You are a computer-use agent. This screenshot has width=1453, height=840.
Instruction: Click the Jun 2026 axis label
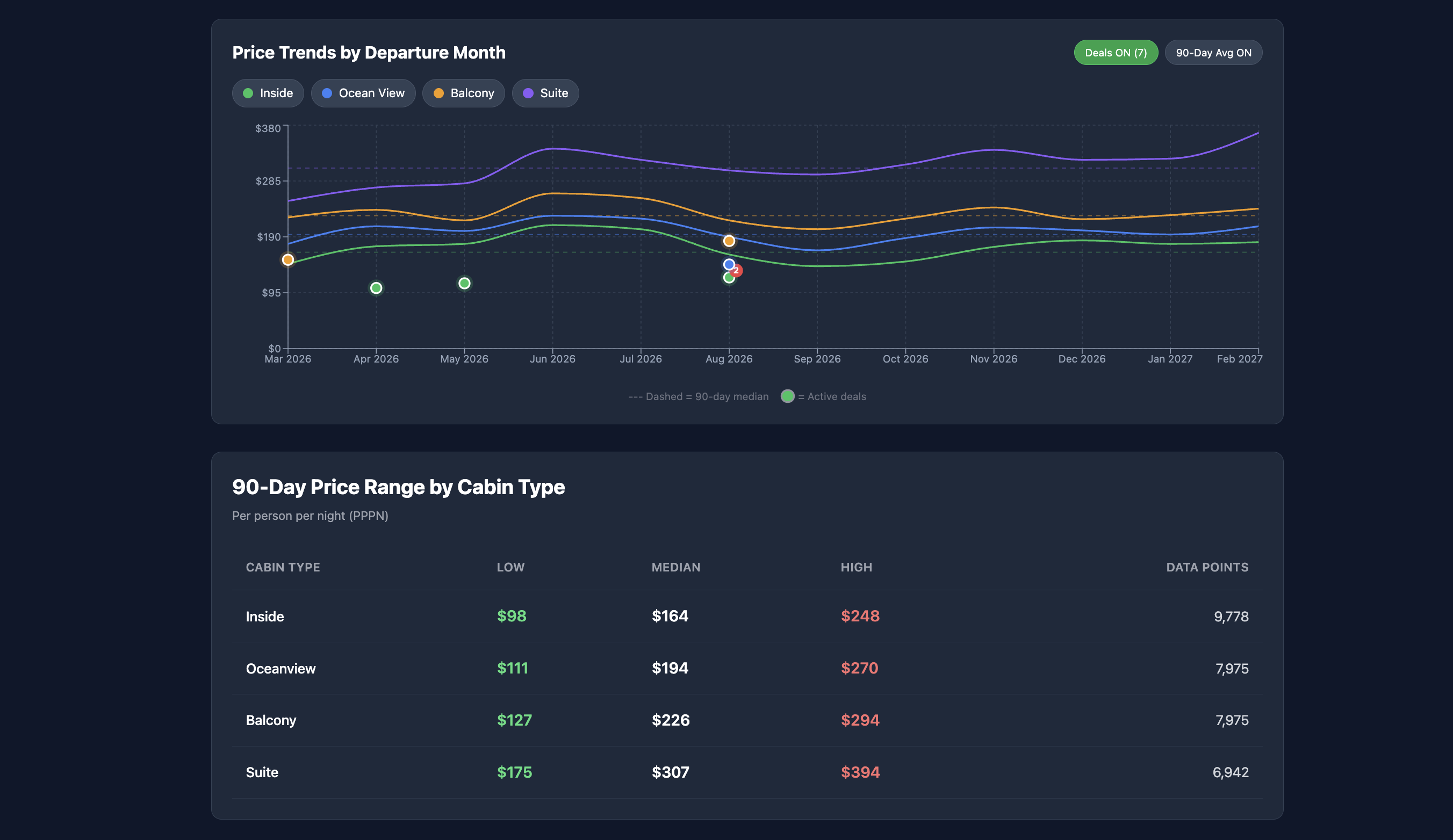(x=552, y=359)
